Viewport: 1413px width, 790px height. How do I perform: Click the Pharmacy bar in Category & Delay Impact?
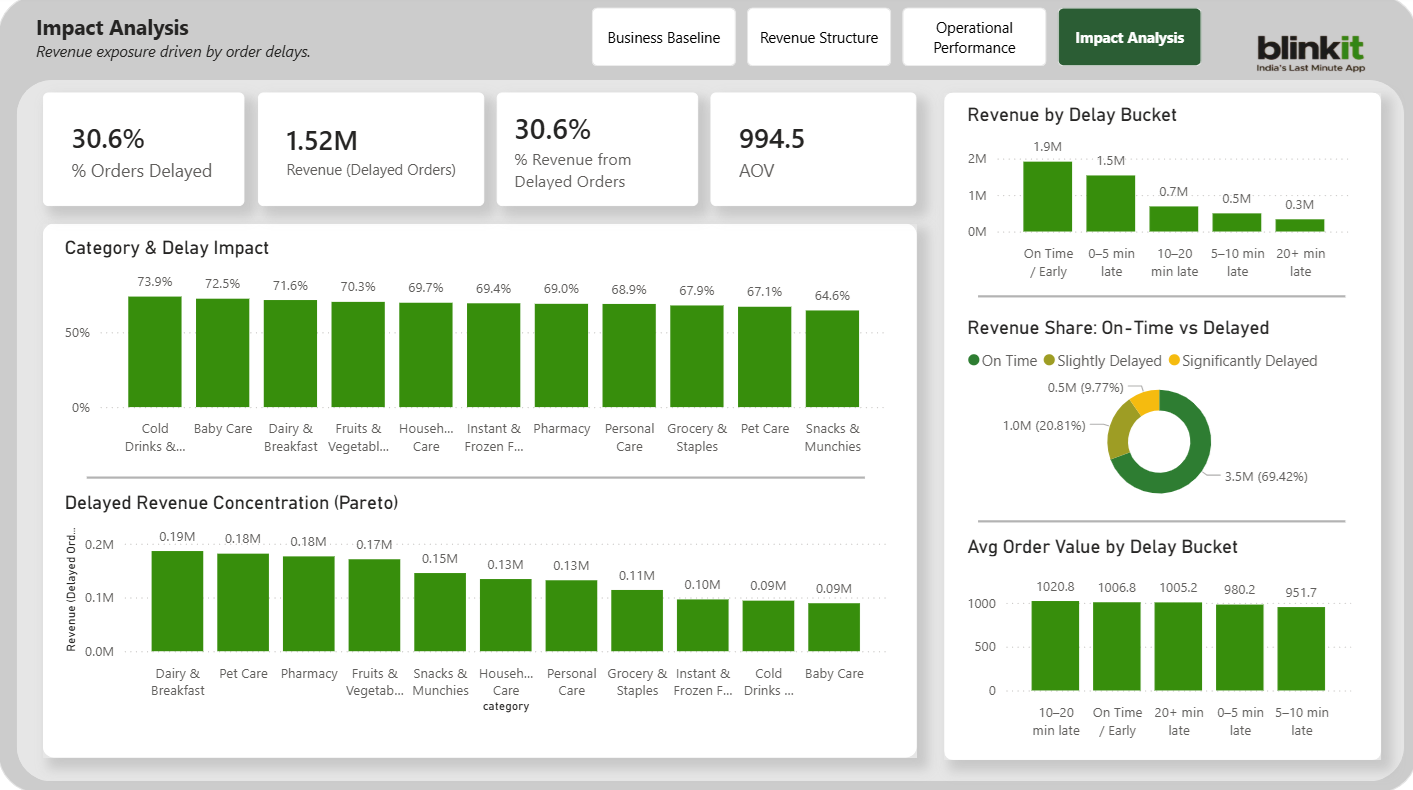coord(561,355)
